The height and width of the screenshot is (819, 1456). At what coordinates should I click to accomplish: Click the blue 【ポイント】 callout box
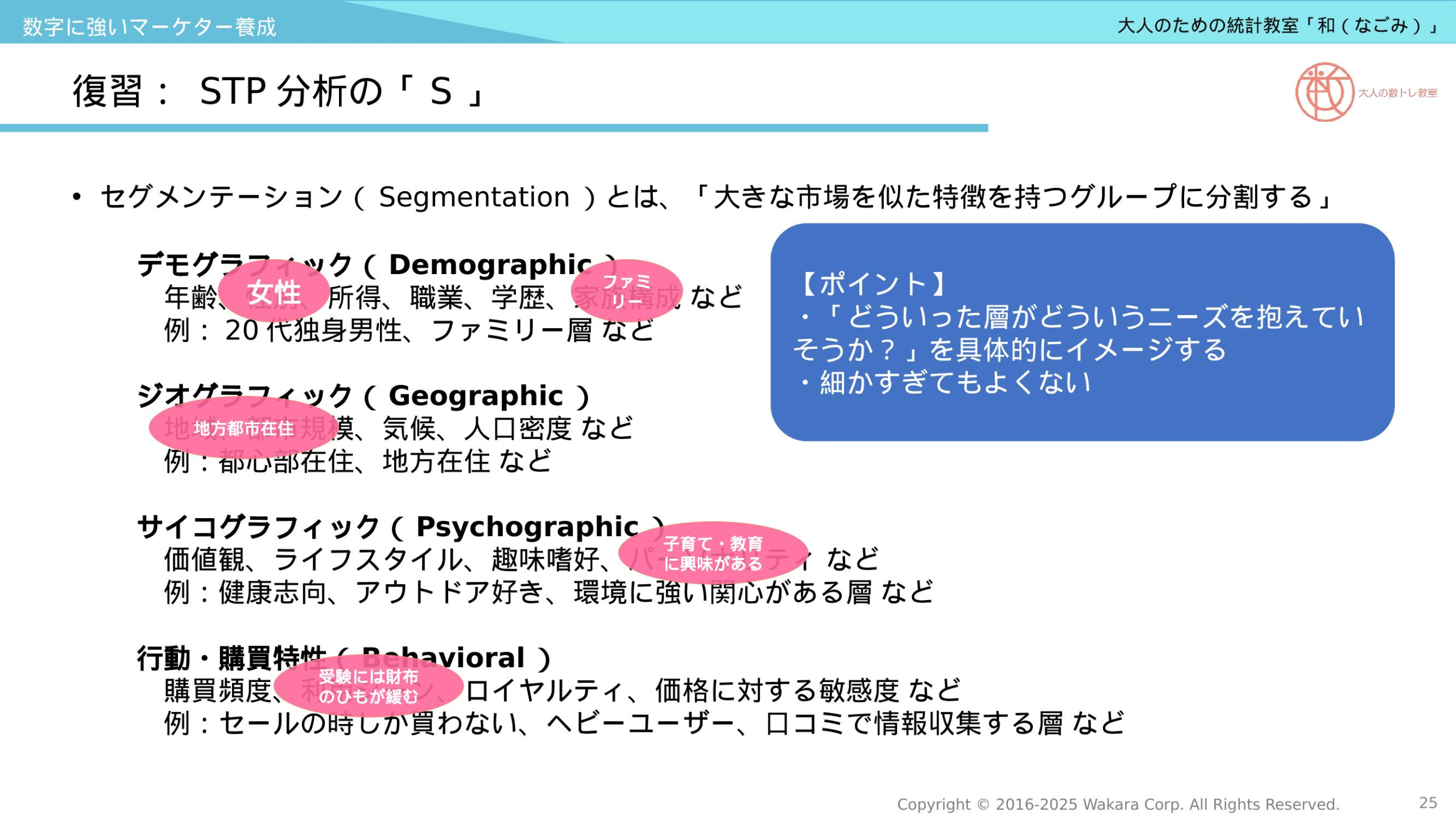pyautogui.click(x=1082, y=332)
